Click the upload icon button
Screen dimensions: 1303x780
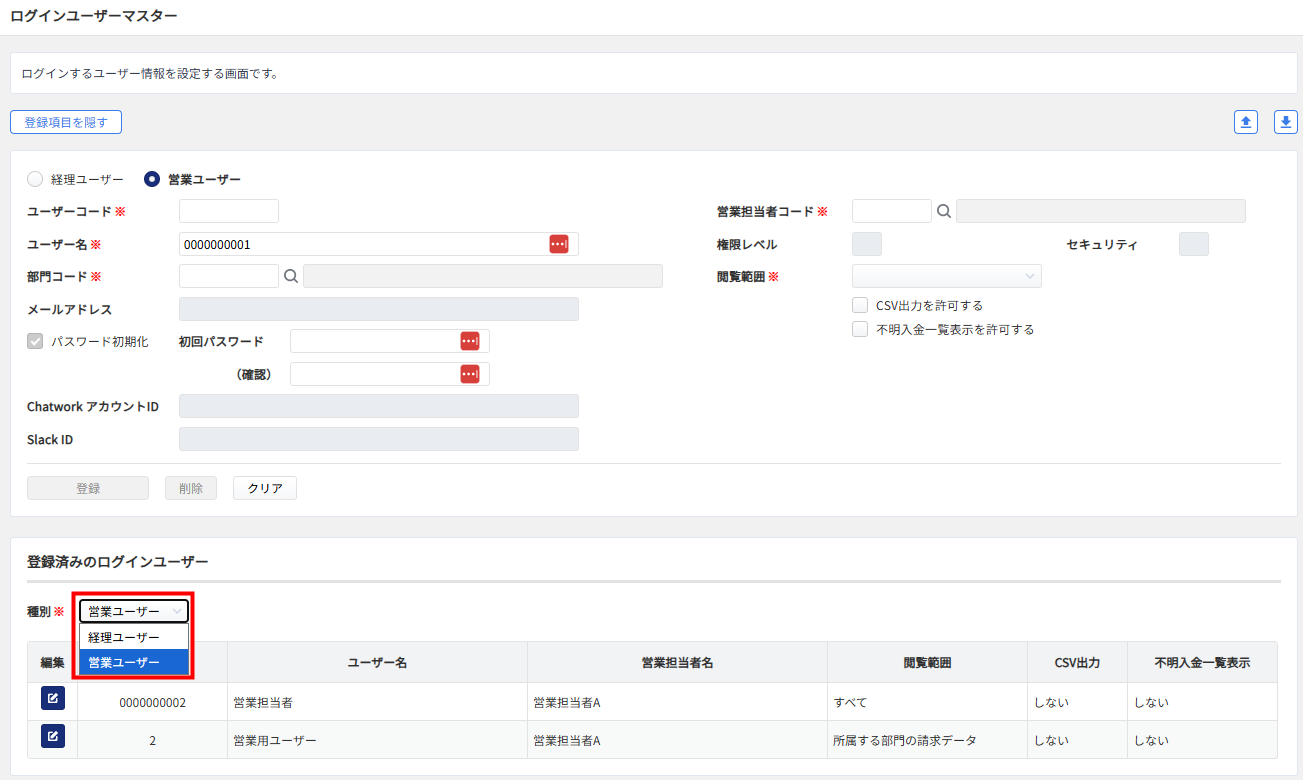[x=1245, y=122]
